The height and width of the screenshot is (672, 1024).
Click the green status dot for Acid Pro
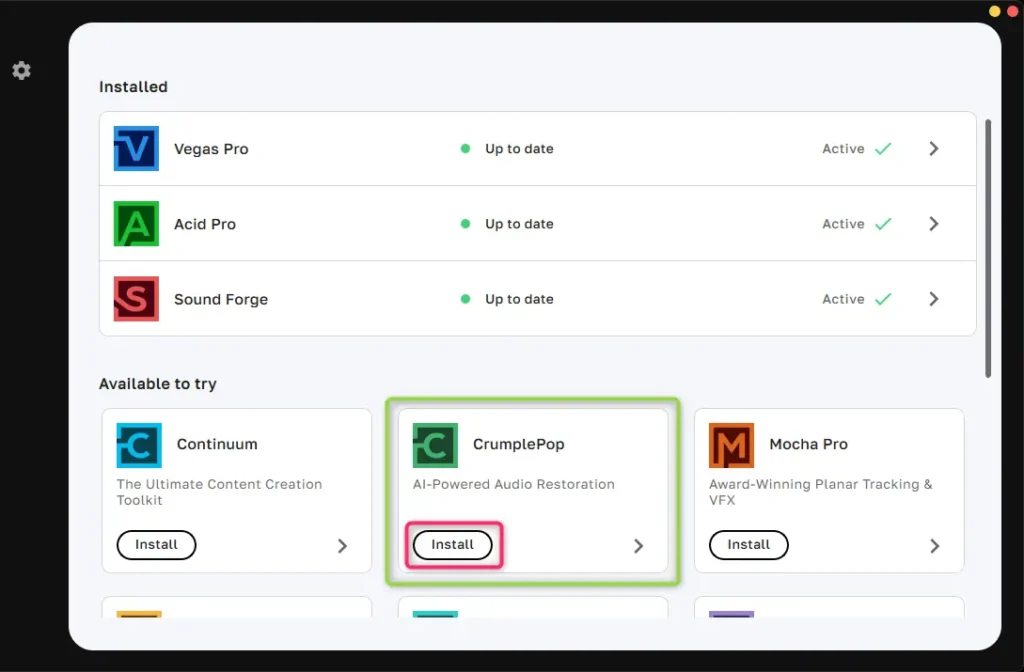click(465, 223)
